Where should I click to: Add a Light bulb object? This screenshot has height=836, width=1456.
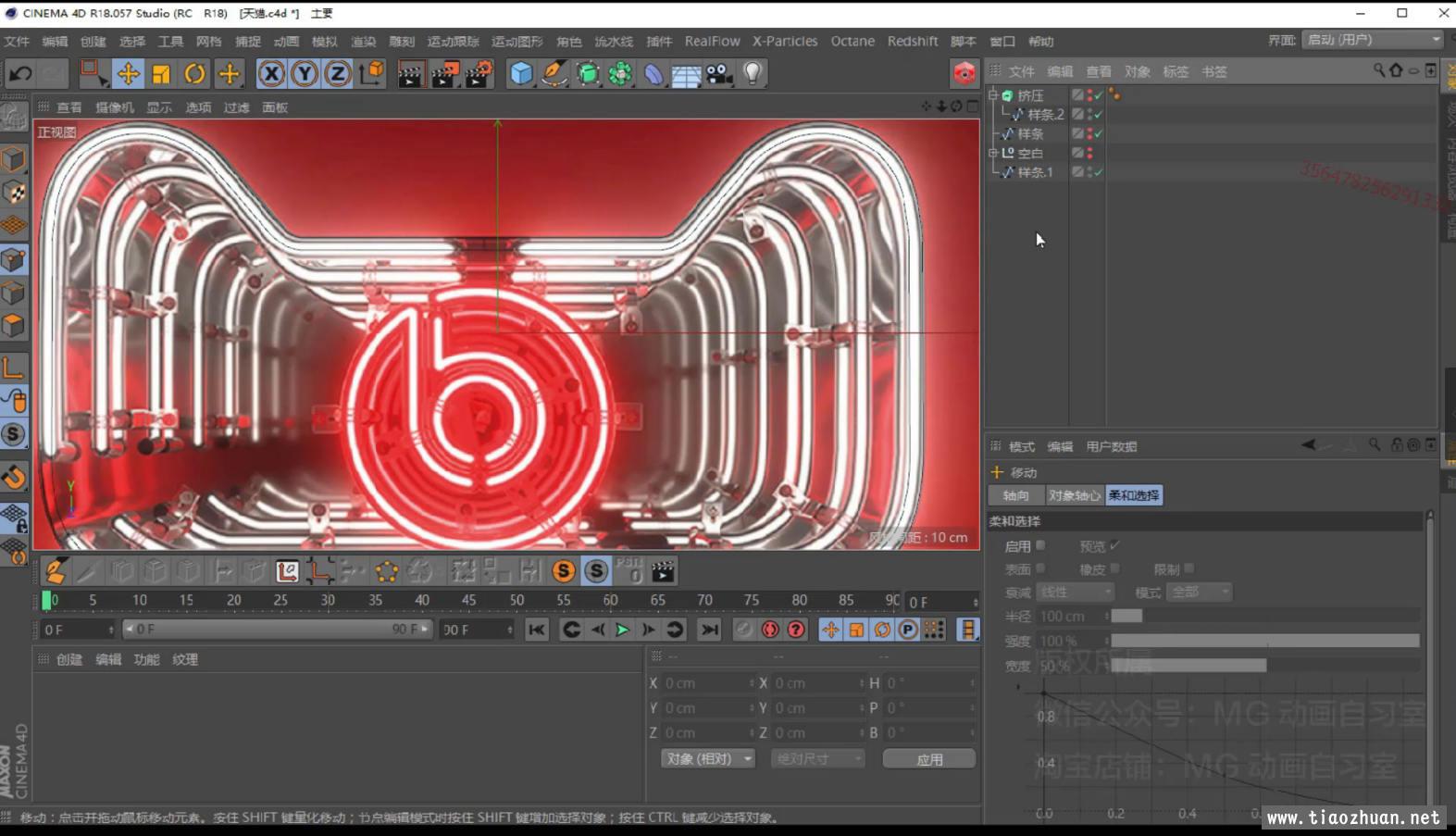[753, 73]
